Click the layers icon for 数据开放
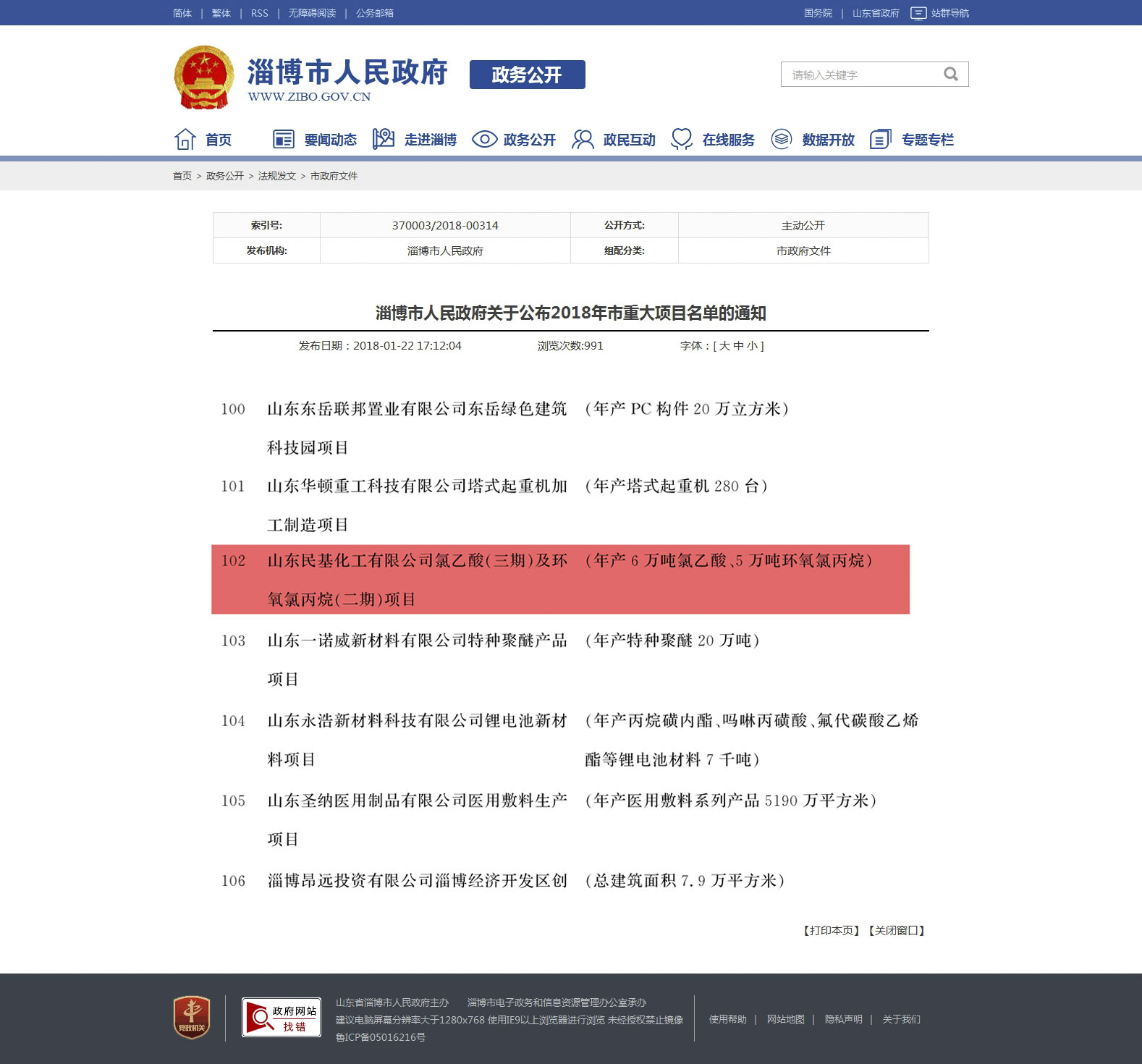This screenshot has height=1064, width=1142. coord(782,139)
